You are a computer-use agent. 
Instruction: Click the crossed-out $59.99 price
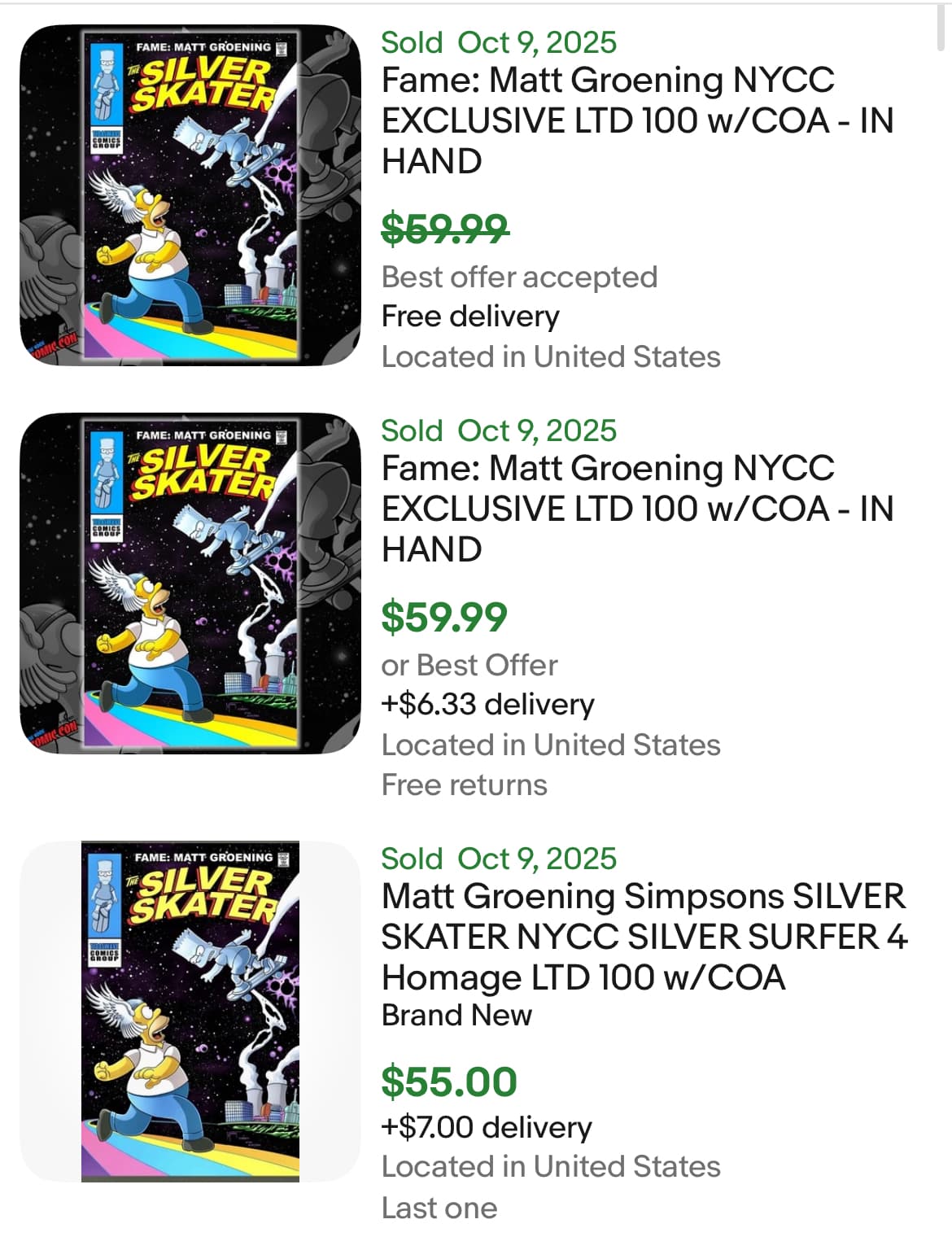coord(445,228)
